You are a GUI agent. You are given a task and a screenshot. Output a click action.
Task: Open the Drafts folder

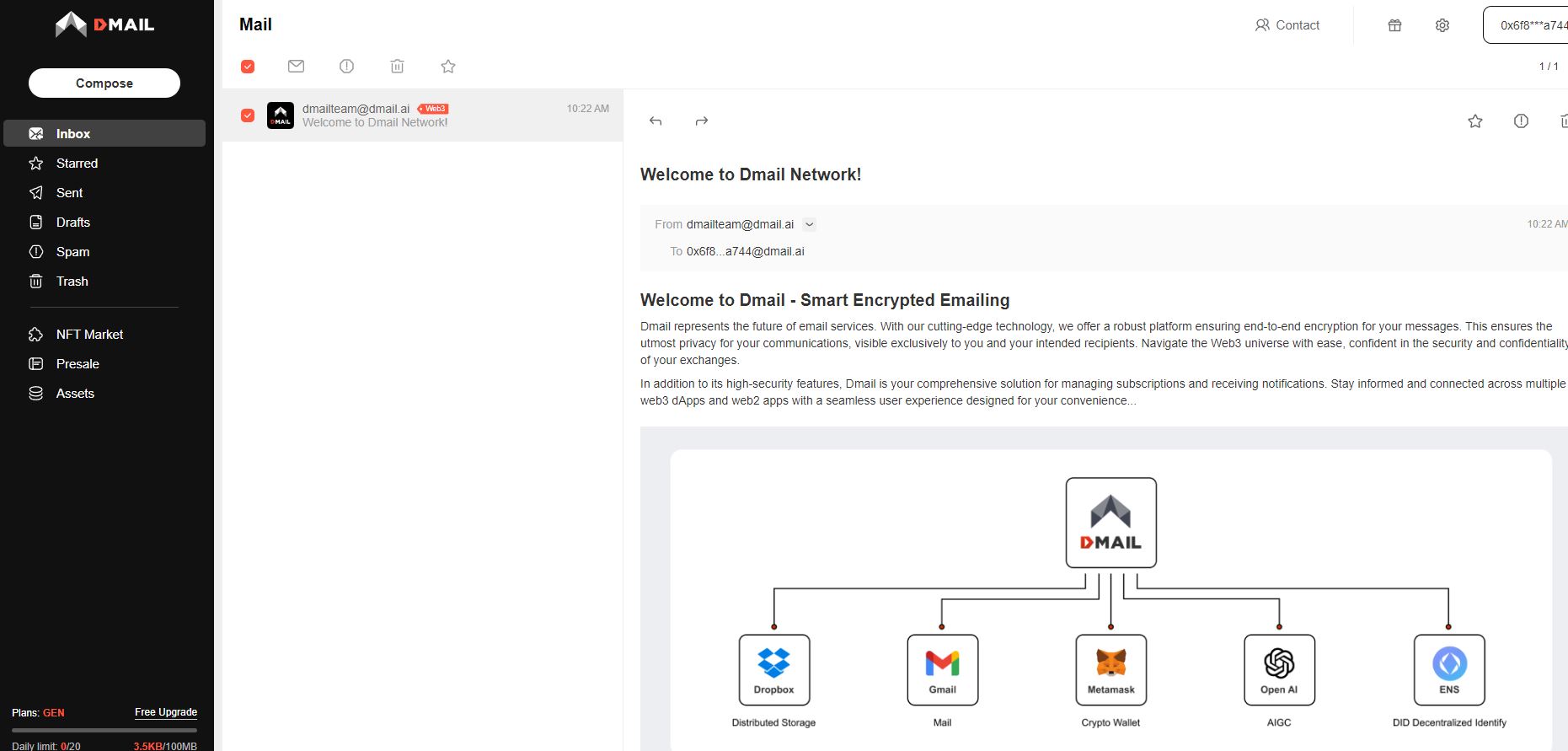(72, 222)
